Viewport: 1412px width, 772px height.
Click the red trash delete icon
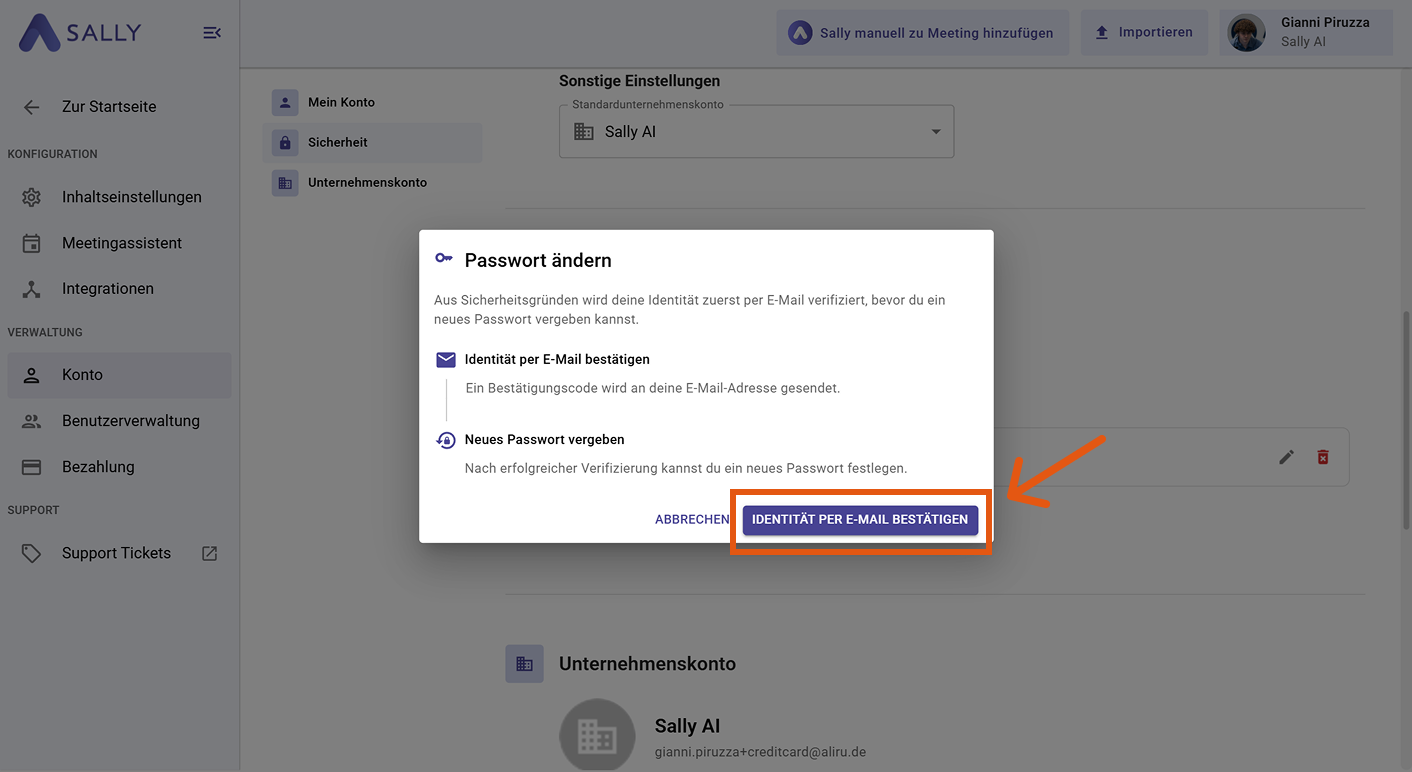[x=1323, y=457]
